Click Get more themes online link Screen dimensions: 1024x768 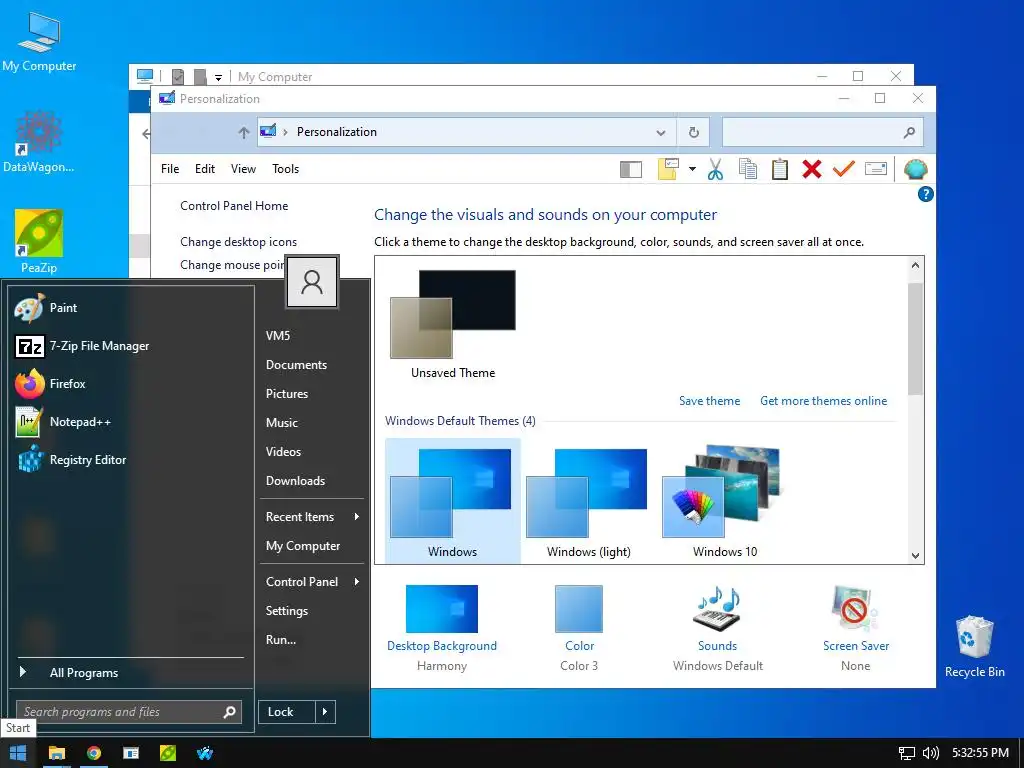824,401
